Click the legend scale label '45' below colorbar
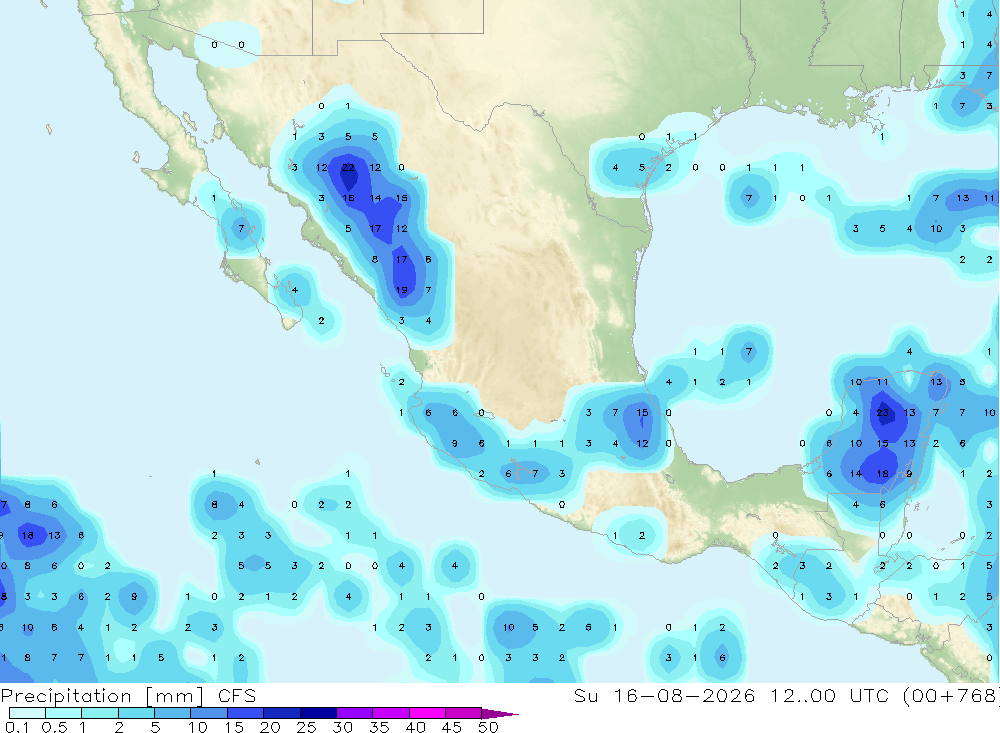Screen dimensions: 1000x733 tap(452, 727)
